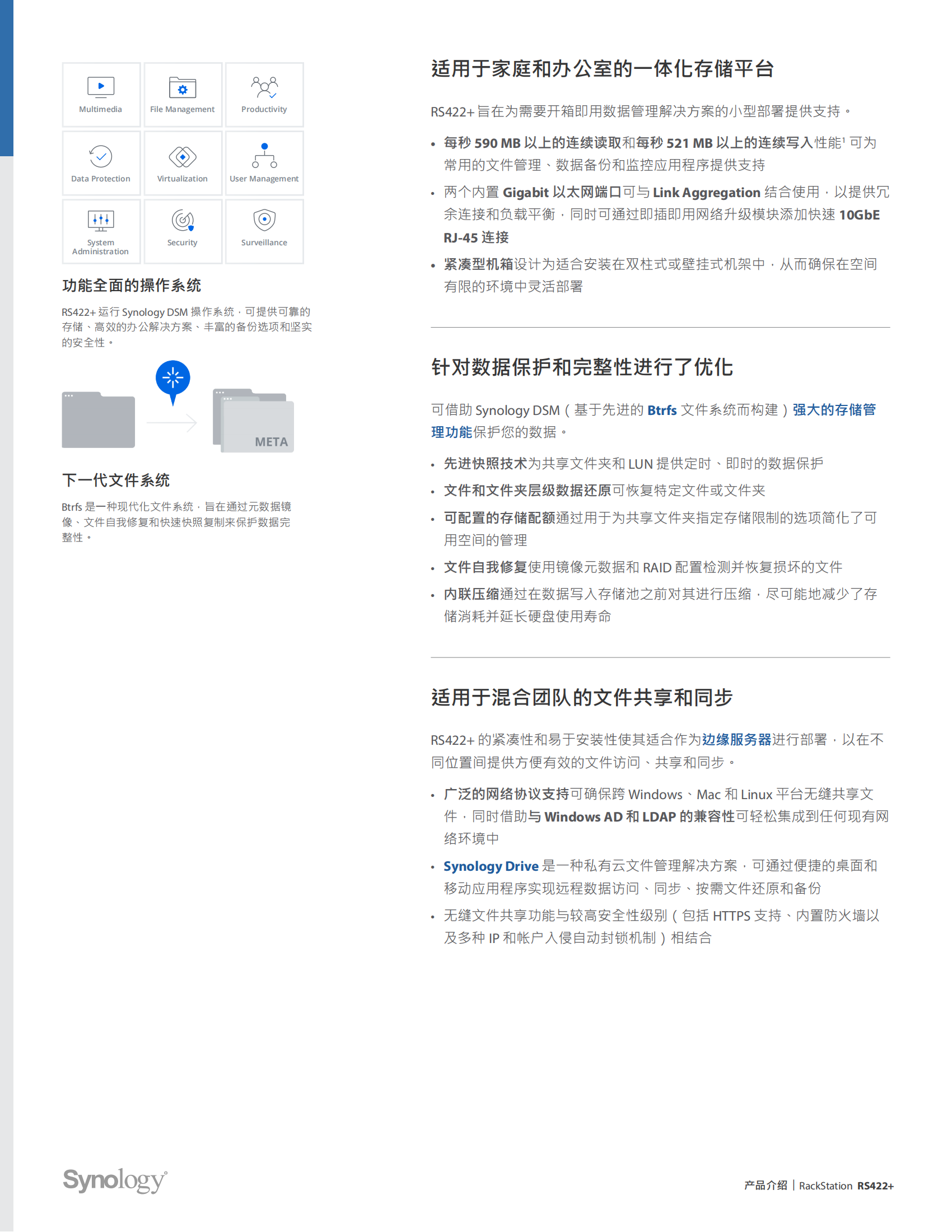Click heading 适用于家庭和办公室的一体化存储平台
Image resolution: width=952 pixels, height=1232 pixels.
click(x=603, y=69)
